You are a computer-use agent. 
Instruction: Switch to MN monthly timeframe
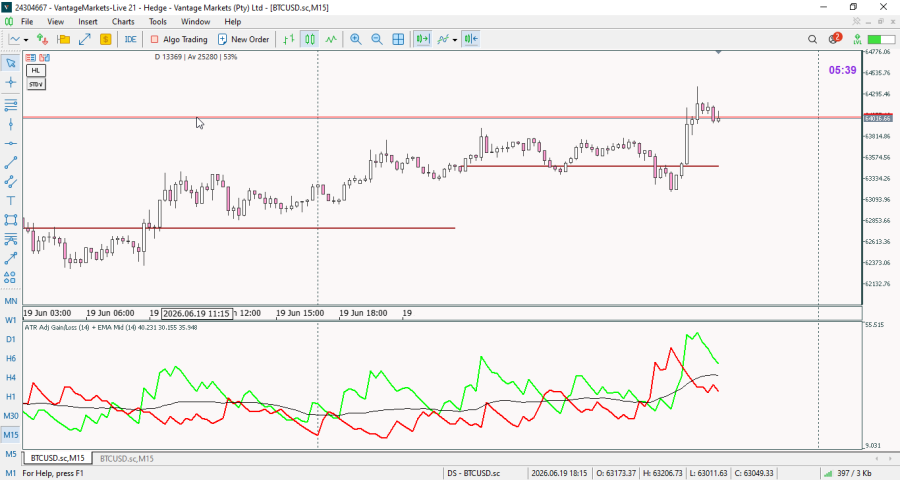pyautogui.click(x=11, y=301)
